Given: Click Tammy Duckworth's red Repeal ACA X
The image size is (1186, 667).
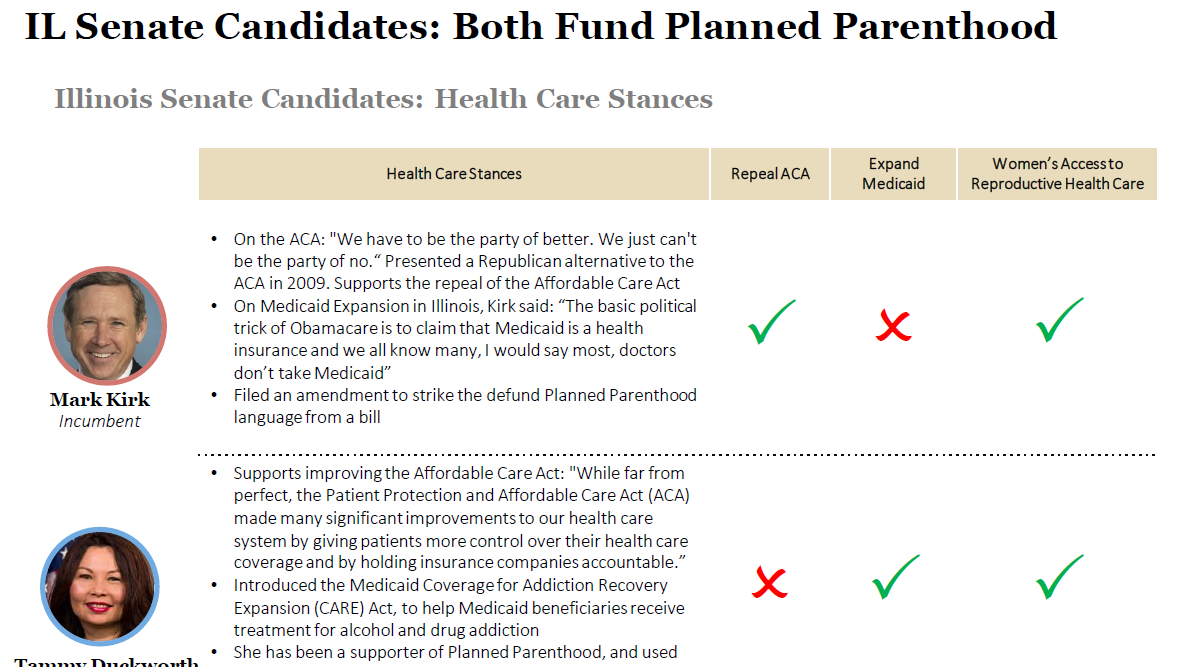Looking at the screenshot, I should pos(769,582).
